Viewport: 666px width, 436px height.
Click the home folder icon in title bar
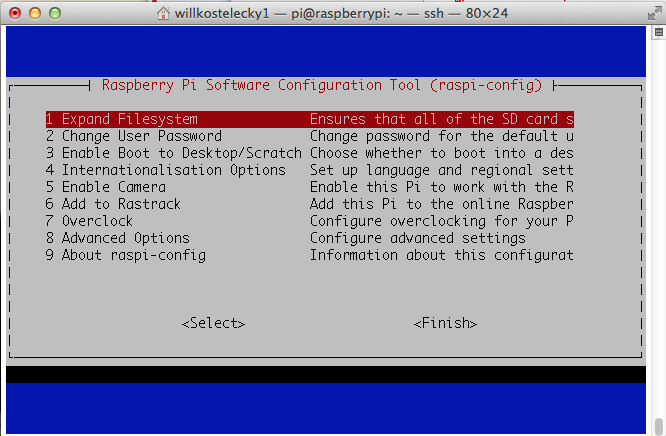click(x=163, y=14)
